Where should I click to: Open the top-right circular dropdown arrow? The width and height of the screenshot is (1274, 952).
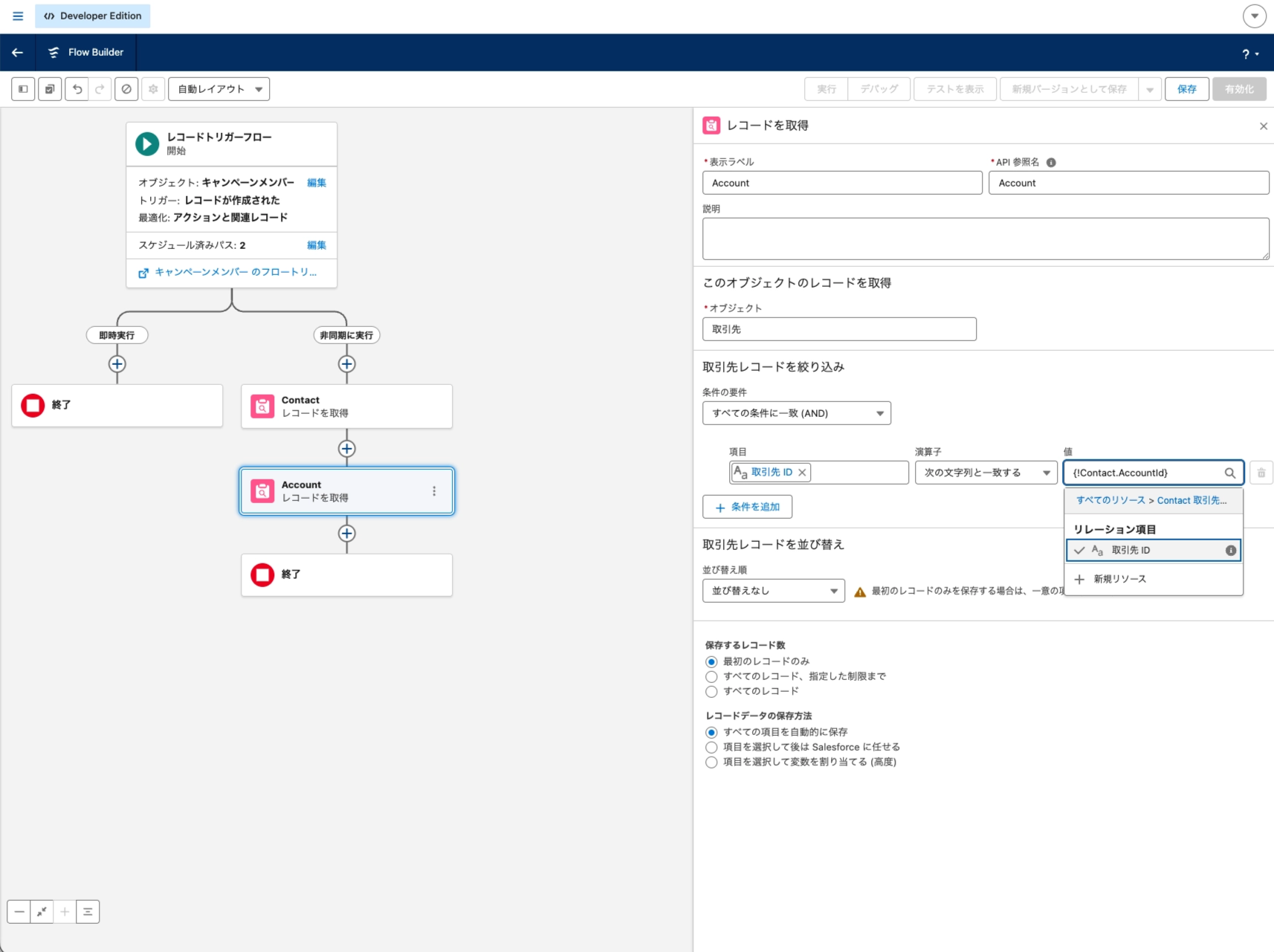coord(1255,16)
